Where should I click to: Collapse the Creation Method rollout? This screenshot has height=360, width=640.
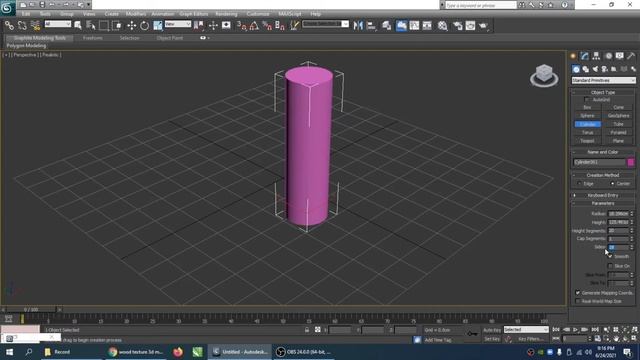(x=603, y=175)
